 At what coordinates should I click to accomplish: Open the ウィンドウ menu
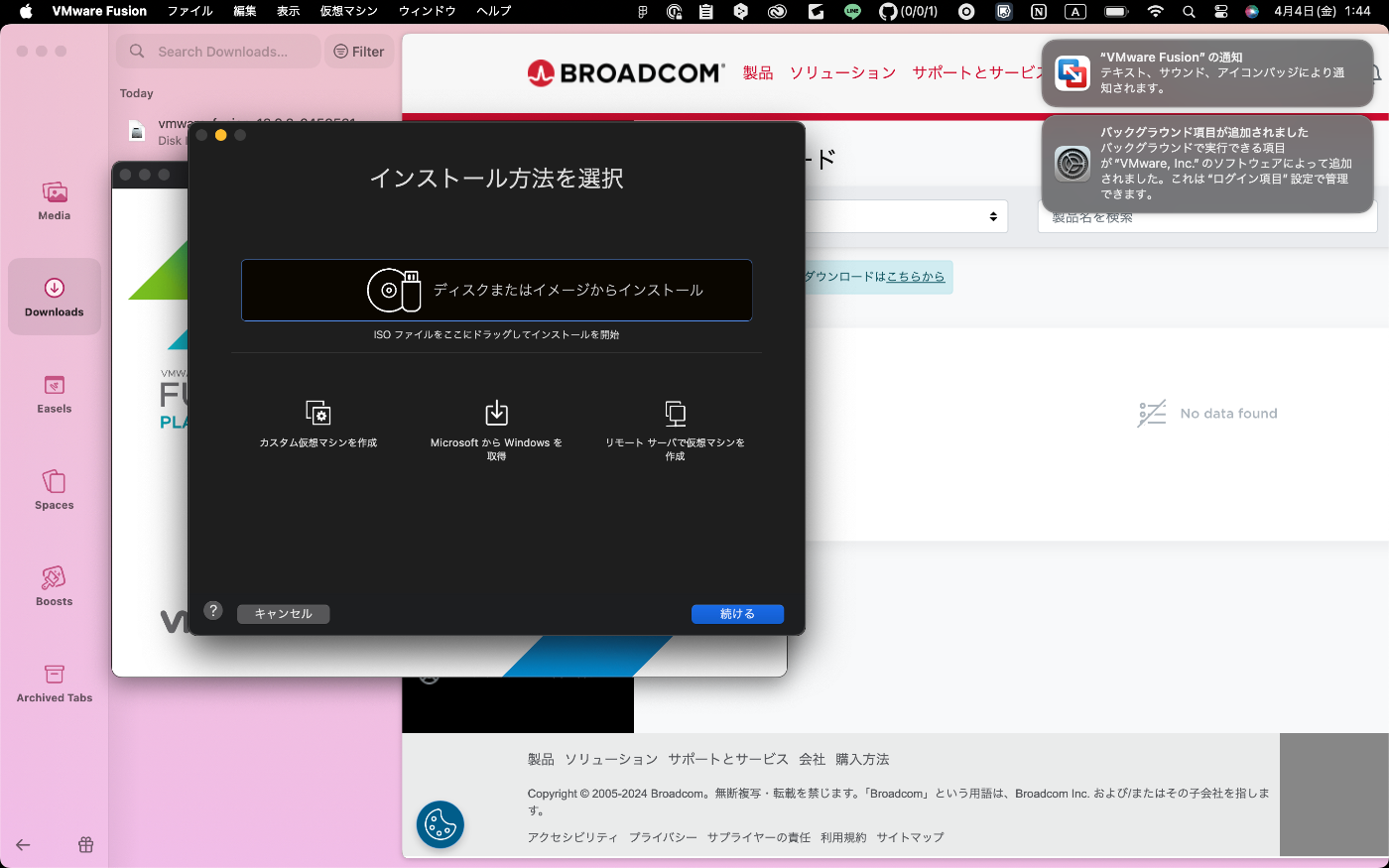click(427, 11)
